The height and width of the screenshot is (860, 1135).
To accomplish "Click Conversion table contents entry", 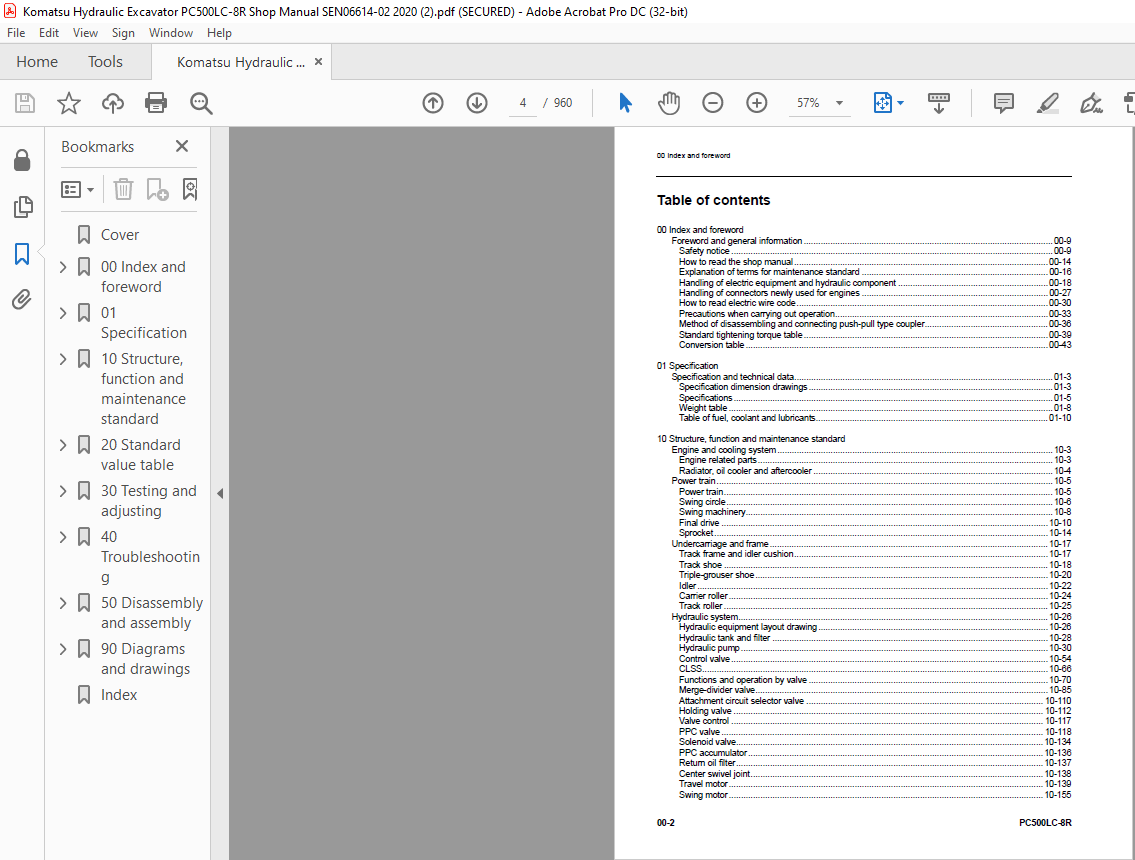I will 874,345.
